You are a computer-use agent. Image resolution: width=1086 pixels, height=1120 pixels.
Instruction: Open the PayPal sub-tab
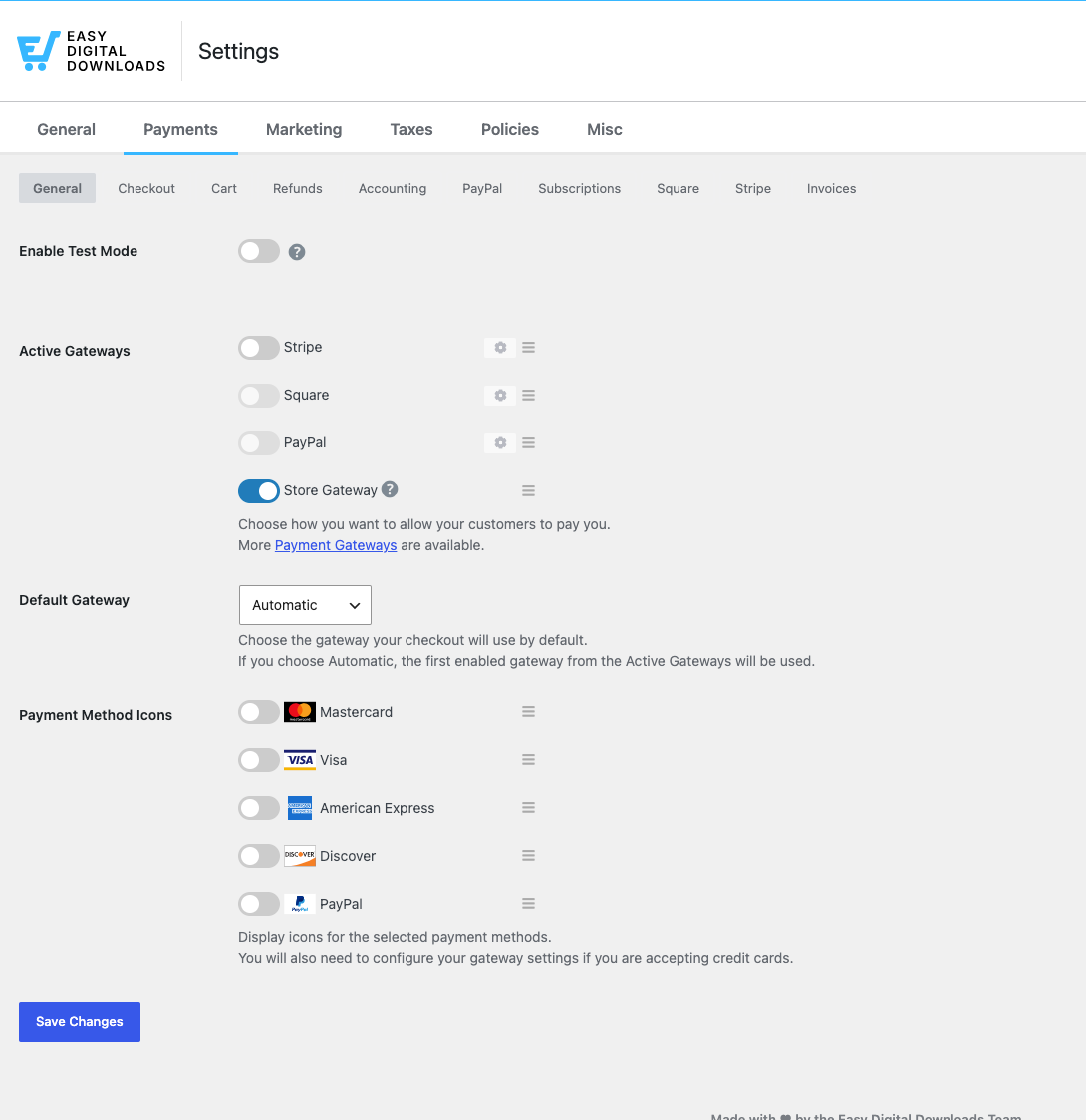click(x=482, y=188)
